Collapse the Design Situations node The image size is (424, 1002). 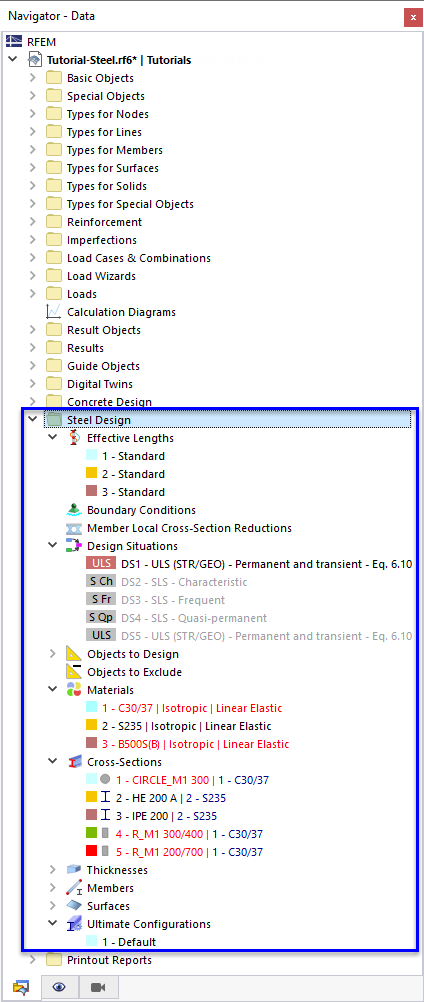pyautogui.click(x=53, y=546)
